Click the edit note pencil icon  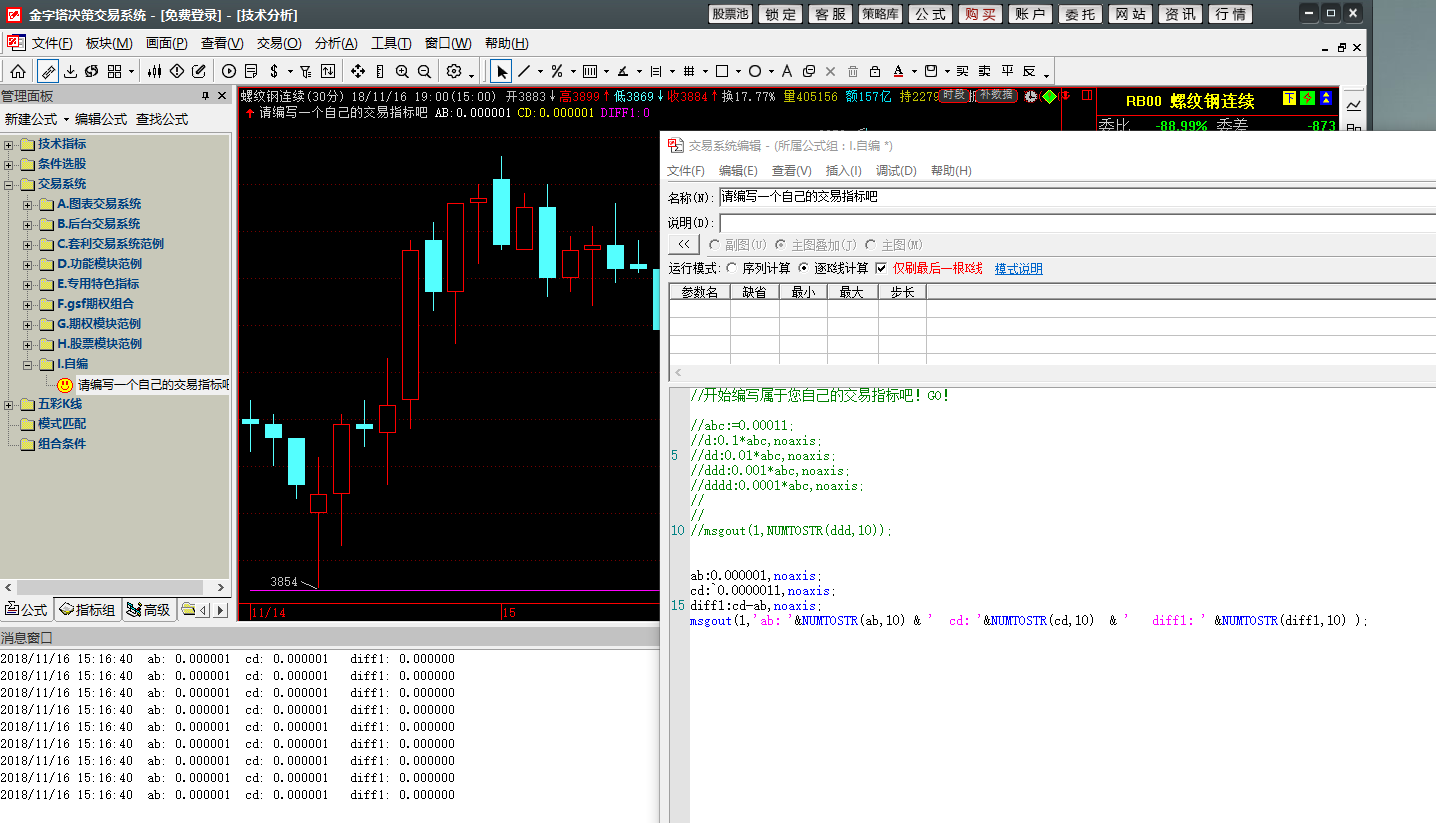(199, 71)
